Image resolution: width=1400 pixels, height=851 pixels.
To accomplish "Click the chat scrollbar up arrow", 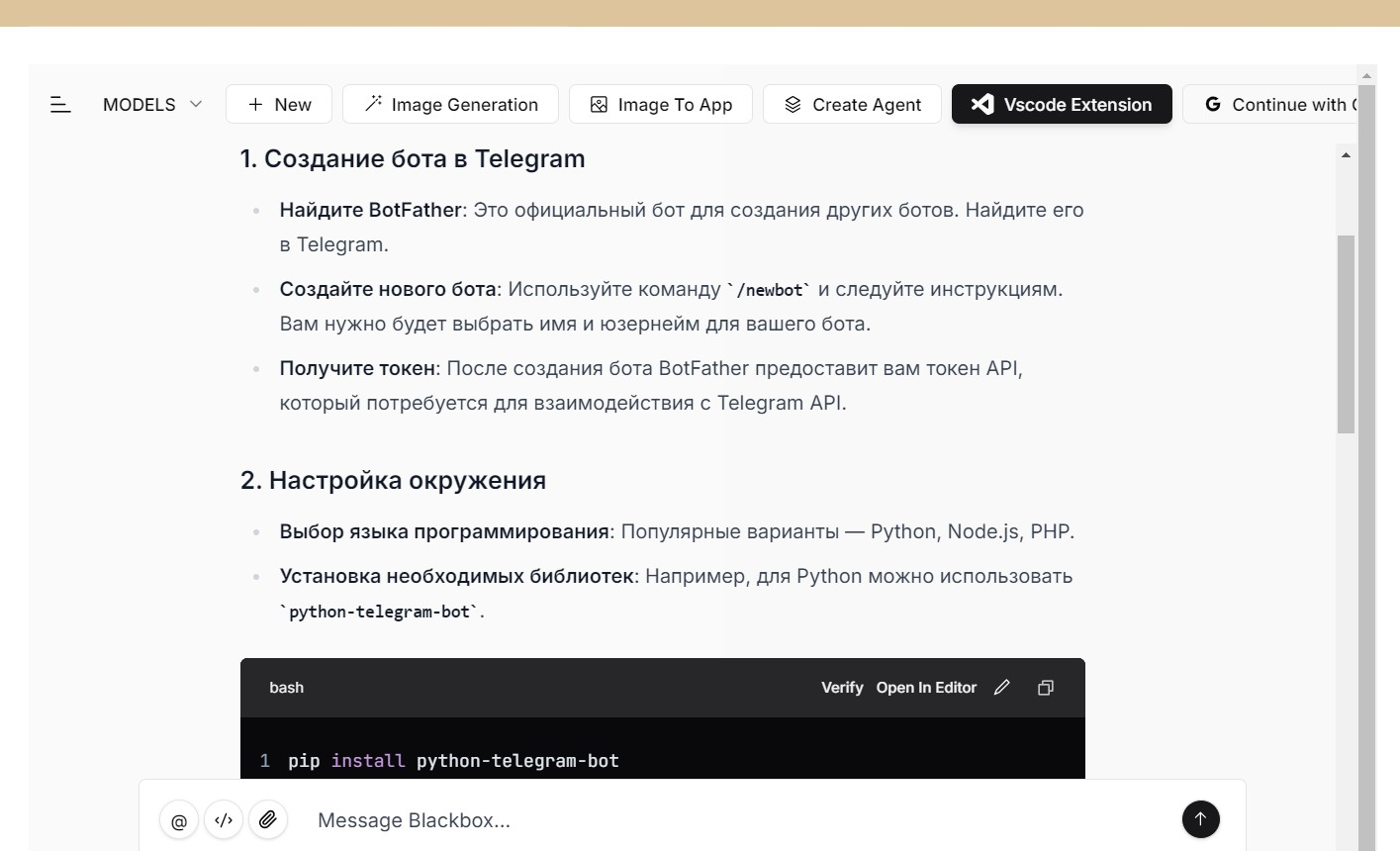I will 1346,155.
